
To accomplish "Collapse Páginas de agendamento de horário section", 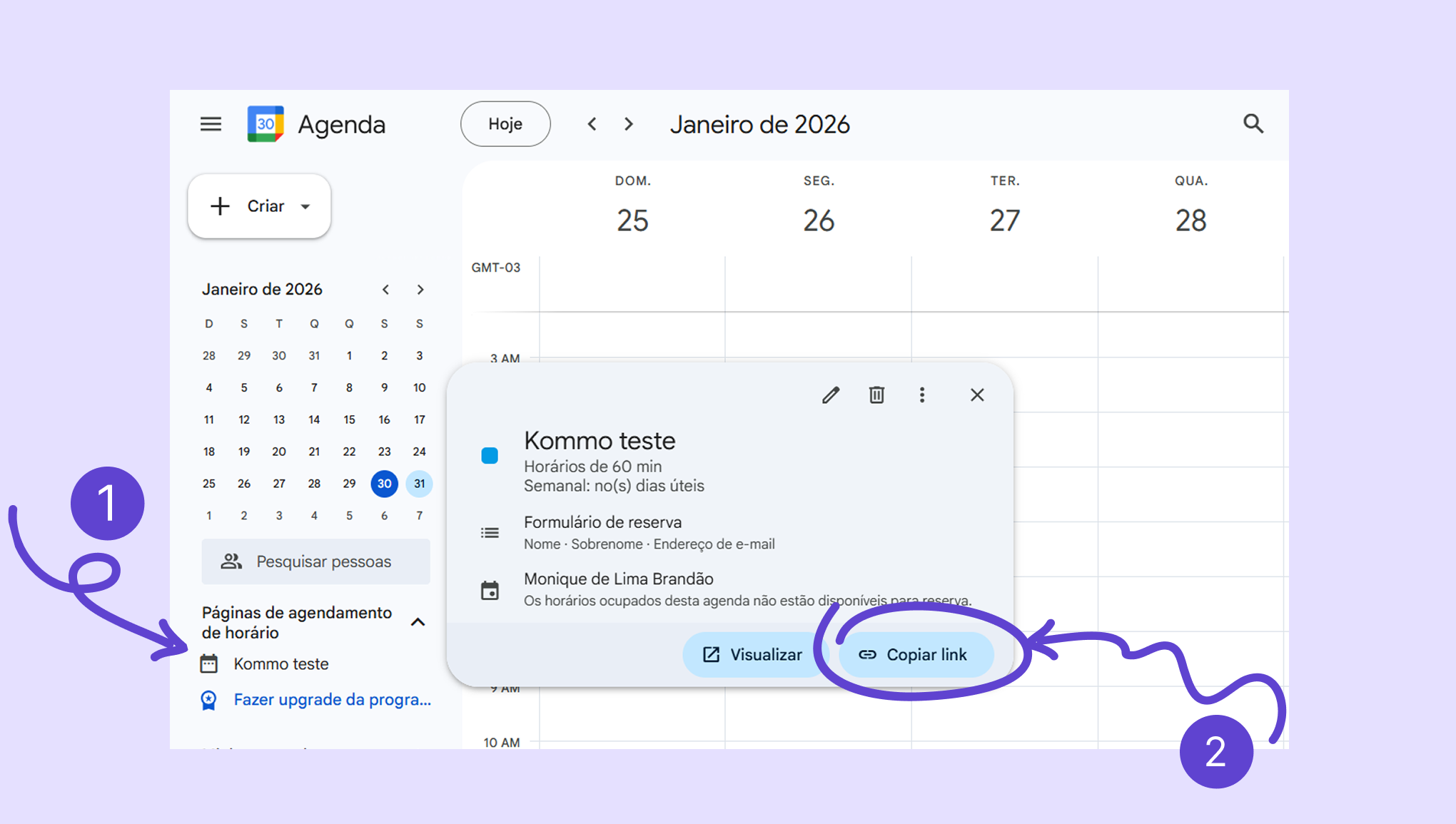I will click(x=418, y=622).
